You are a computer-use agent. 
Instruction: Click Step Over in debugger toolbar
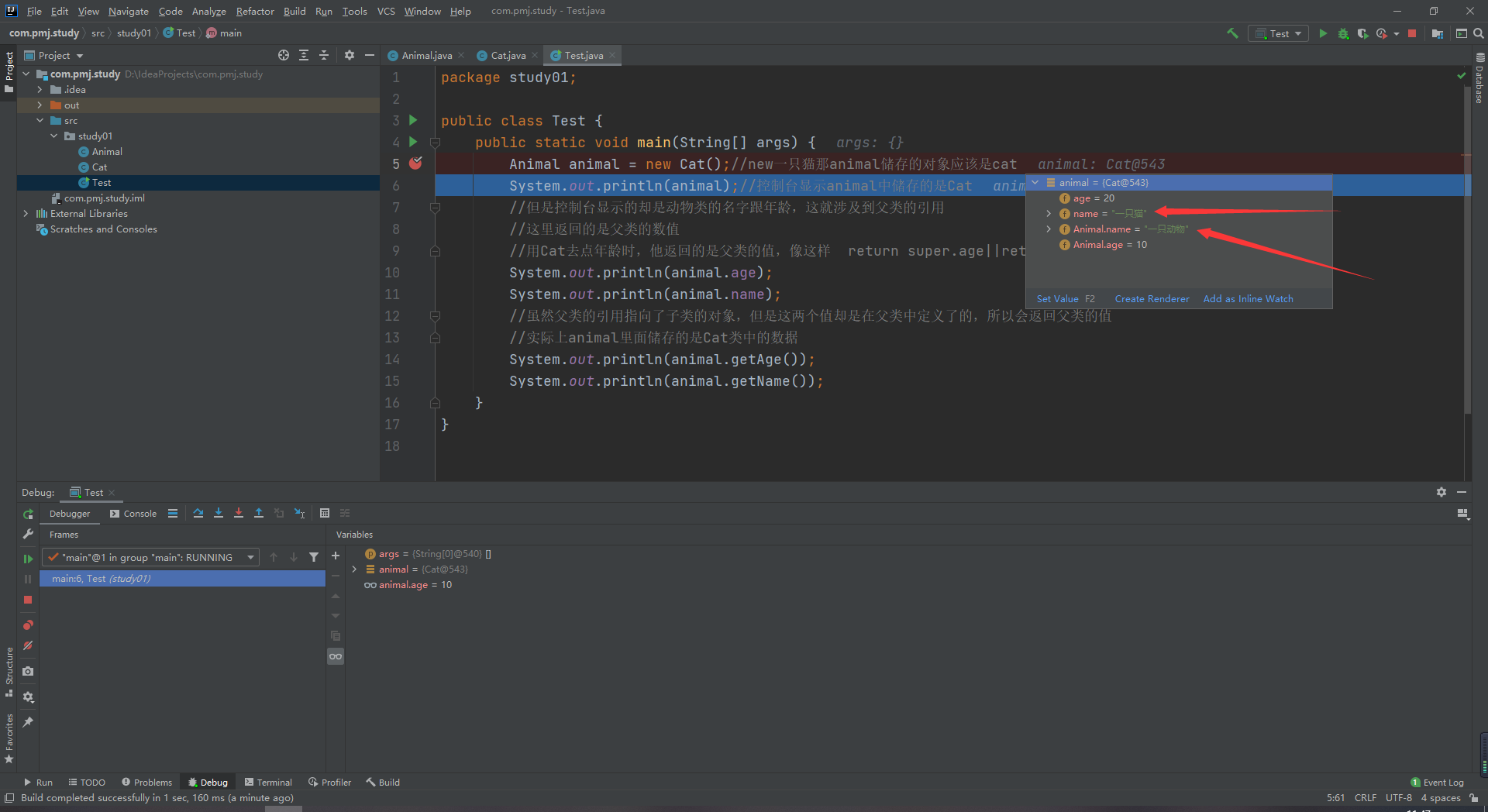pyautogui.click(x=198, y=513)
